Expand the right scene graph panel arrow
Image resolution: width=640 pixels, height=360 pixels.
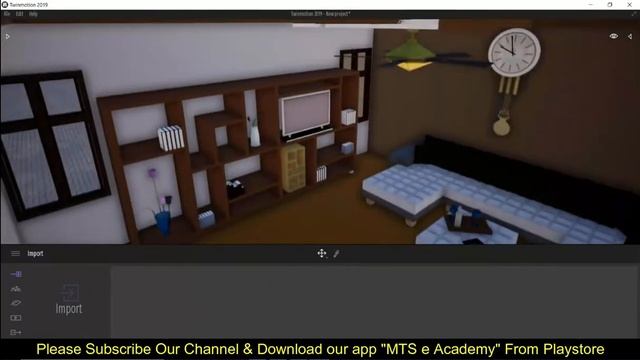tap(630, 36)
